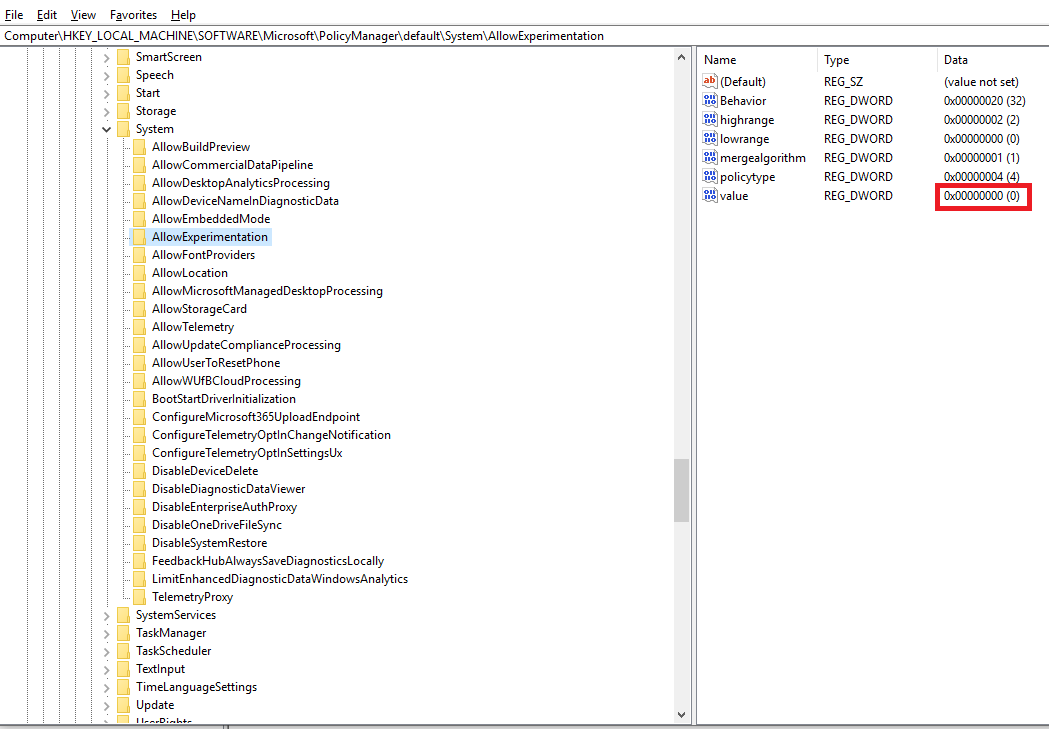
Task: Click the System folder icon
Action: click(x=123, y=129)
